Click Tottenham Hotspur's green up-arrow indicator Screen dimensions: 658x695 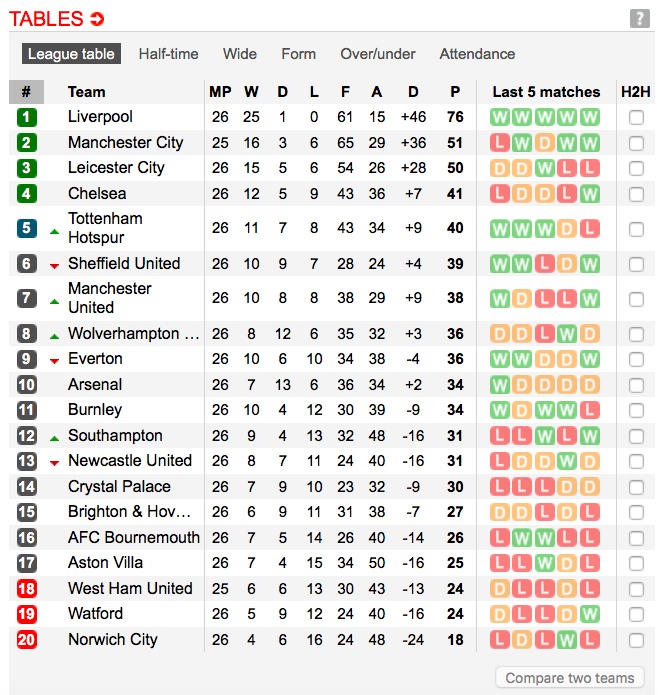tap(55, 232)
